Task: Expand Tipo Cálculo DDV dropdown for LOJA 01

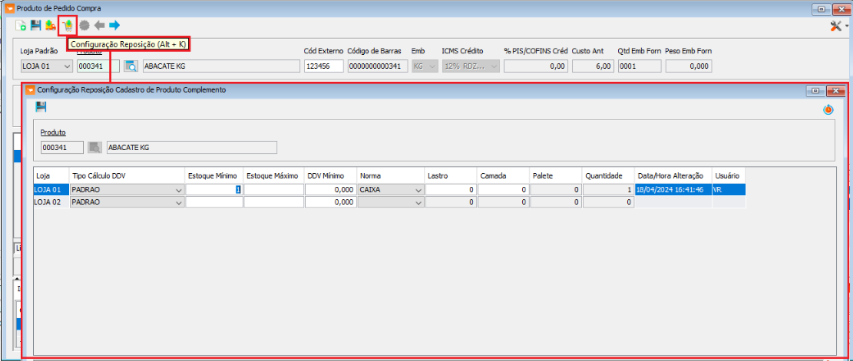Action: pyautogui.click(x=178, y=190)
